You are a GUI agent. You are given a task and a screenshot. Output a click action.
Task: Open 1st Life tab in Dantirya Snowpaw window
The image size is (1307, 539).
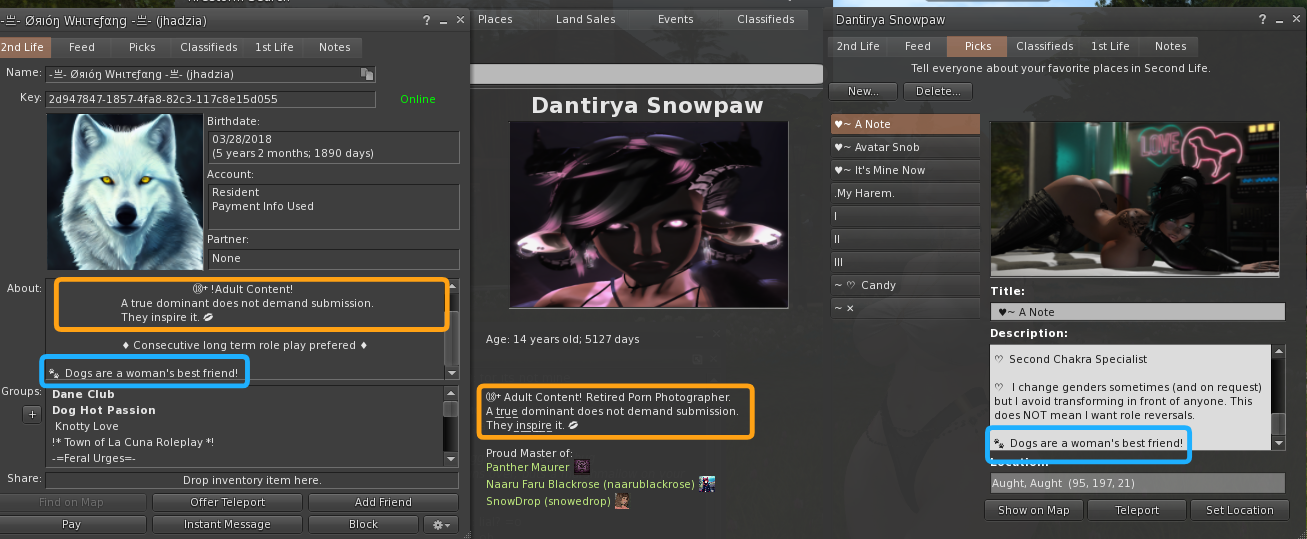coord(1110,47)
